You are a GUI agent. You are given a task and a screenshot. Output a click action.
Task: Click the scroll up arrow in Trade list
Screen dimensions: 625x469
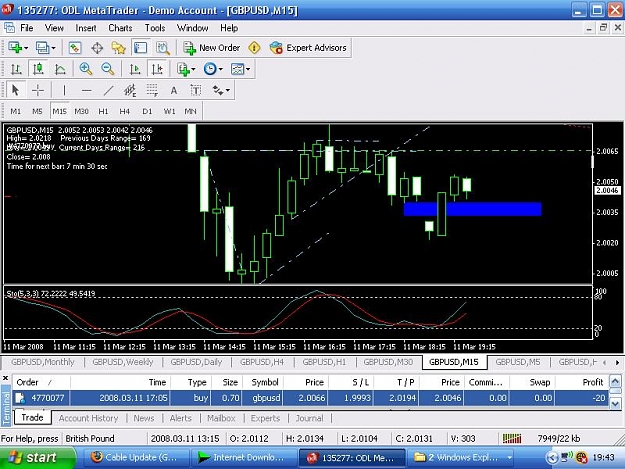pos(615,381)
